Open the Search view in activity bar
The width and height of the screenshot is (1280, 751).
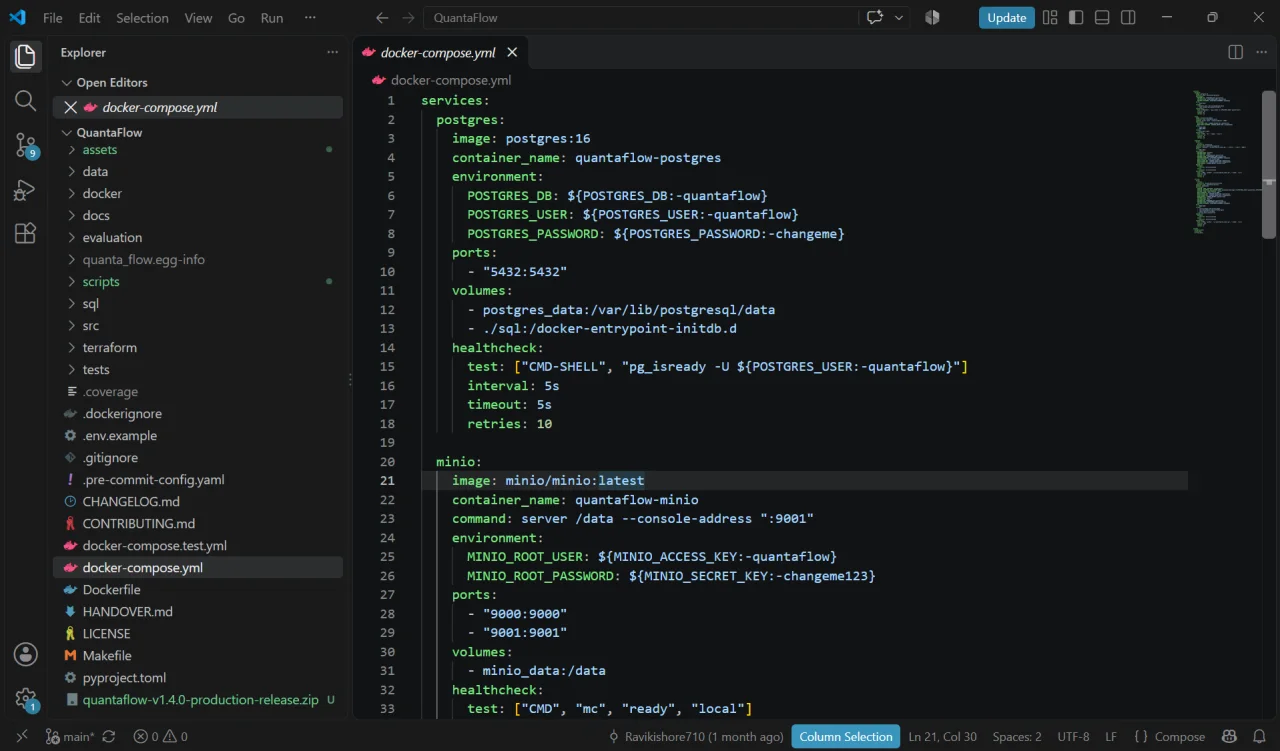pos(26,100)
